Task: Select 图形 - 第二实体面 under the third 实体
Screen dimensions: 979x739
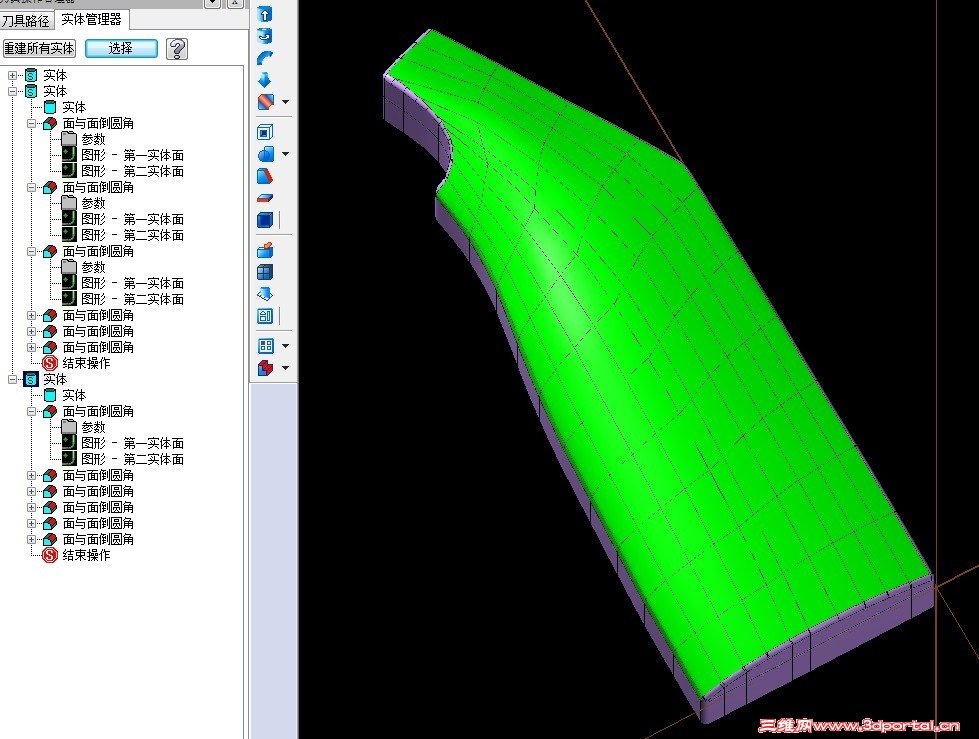Action: 132,459
